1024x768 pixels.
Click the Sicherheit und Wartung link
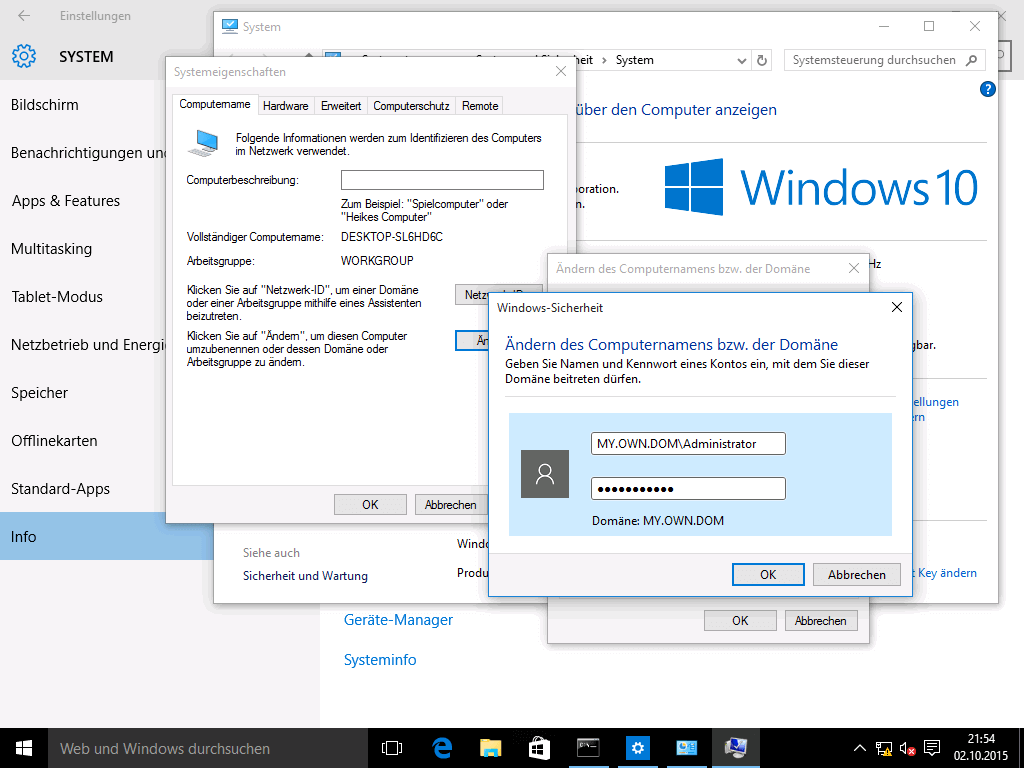click(x=305, y=576)
